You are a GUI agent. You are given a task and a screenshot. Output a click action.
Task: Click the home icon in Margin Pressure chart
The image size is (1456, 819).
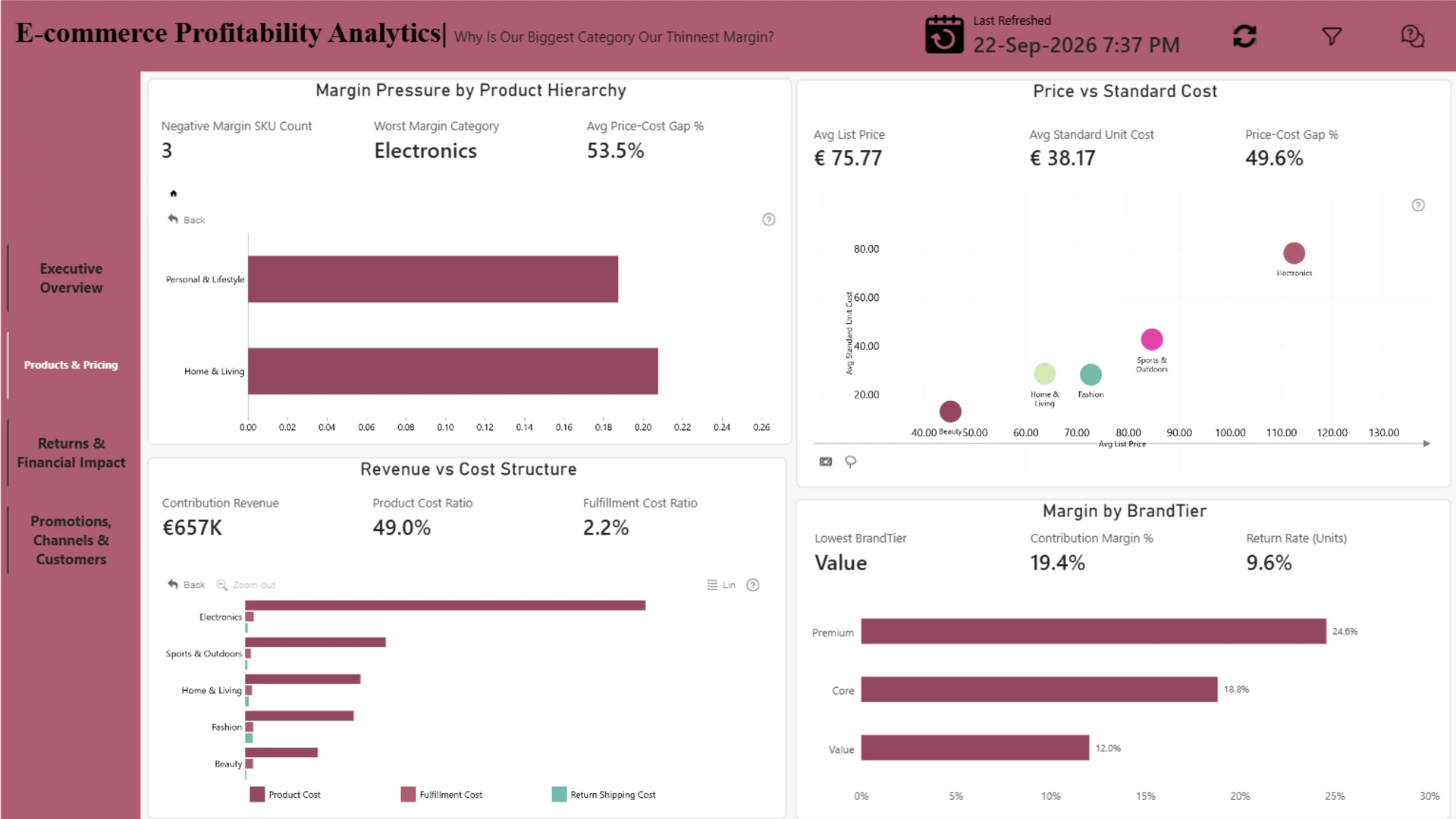(173, 193)
